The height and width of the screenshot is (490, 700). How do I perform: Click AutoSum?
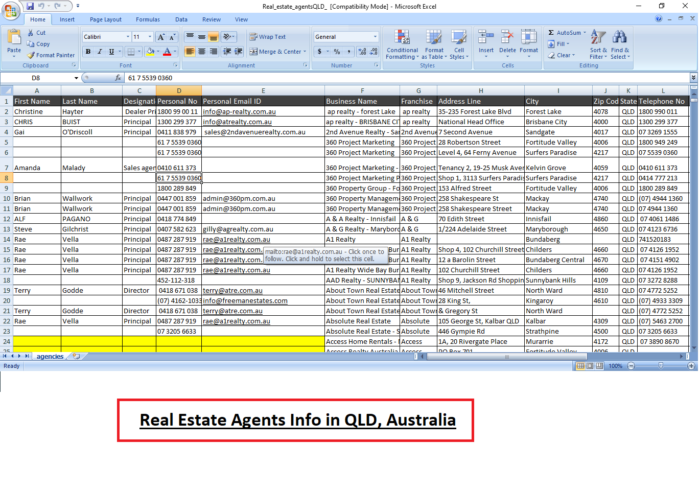coord(566,33)
